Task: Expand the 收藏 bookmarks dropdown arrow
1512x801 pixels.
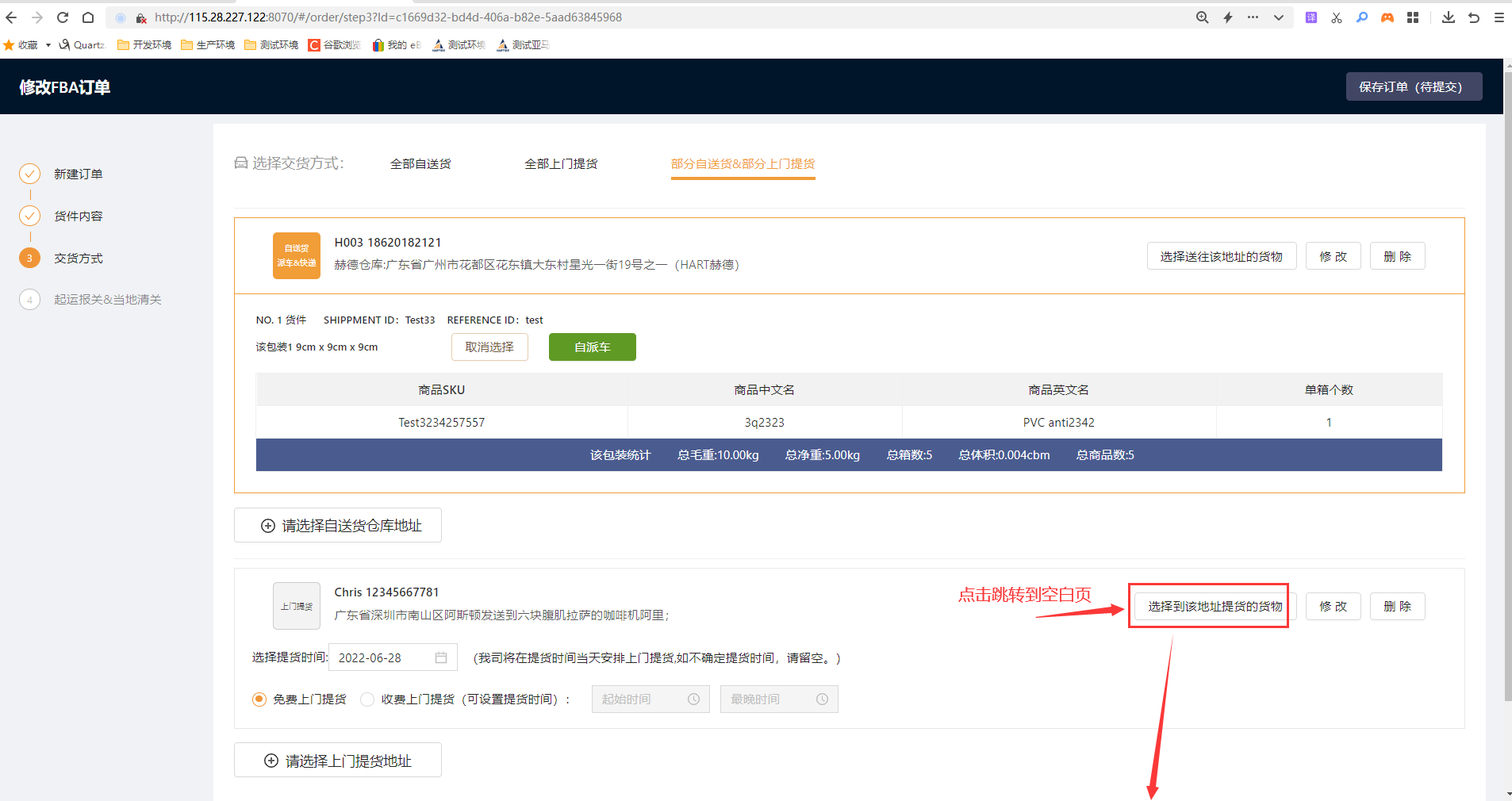Action: click(x=48, y=45)
